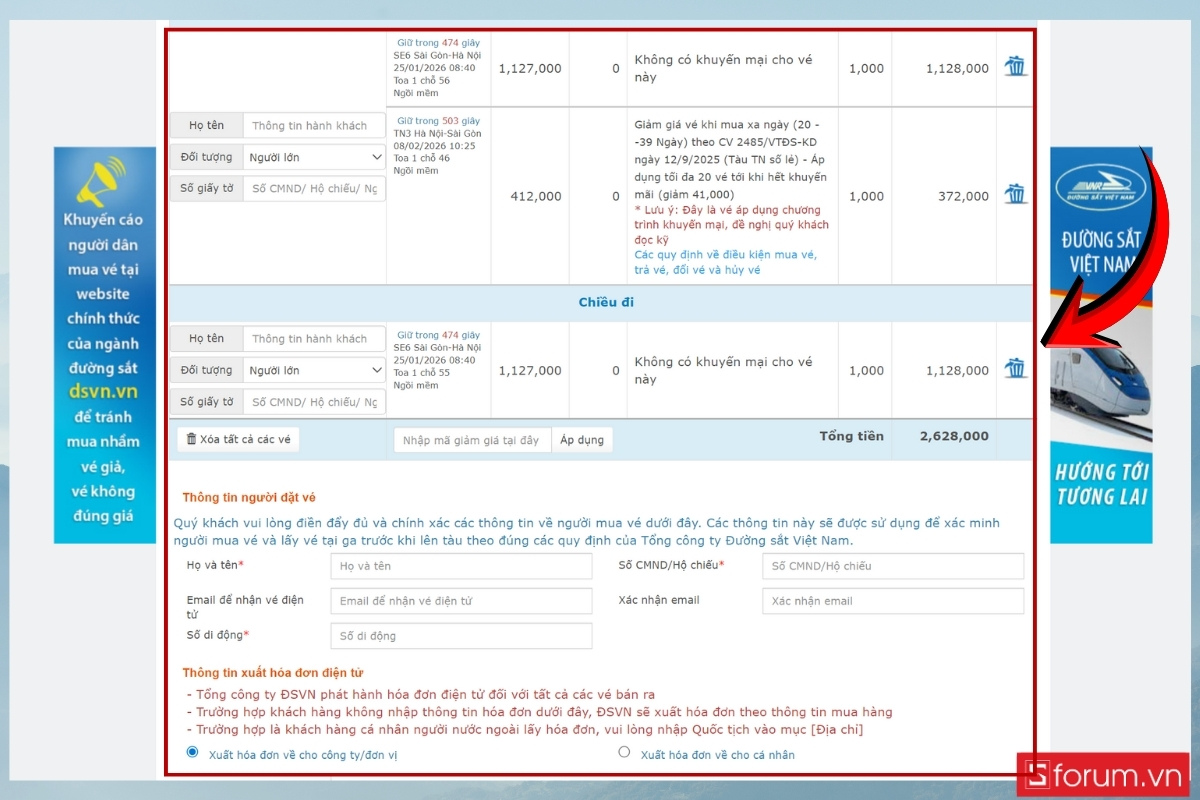Image resolution: width=1200 pixels, height=800 pixels.
Task: Click the 412,000 ticket price
Action: [536, 196]
